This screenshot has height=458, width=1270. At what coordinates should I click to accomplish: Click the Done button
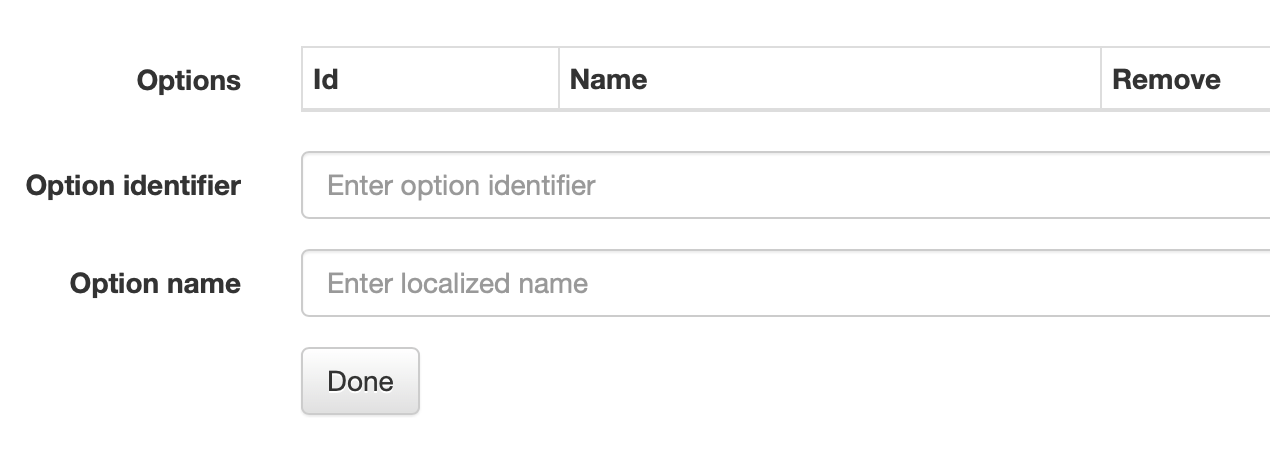point(360,381)
